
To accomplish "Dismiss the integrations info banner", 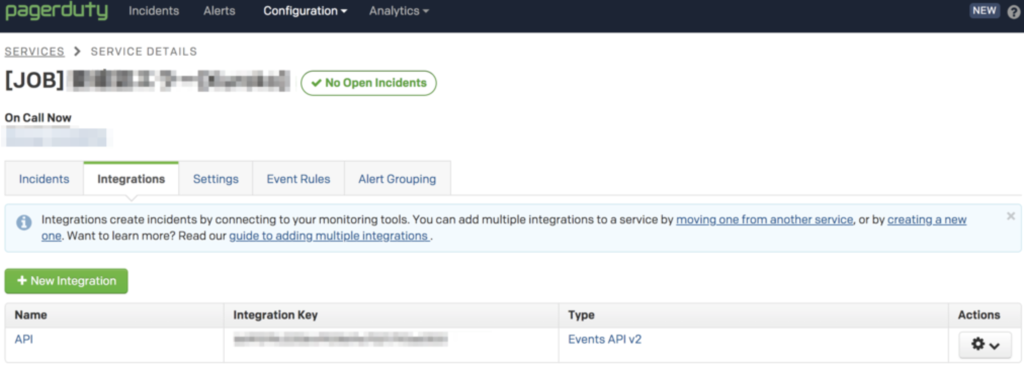I will pos(1010,216).
